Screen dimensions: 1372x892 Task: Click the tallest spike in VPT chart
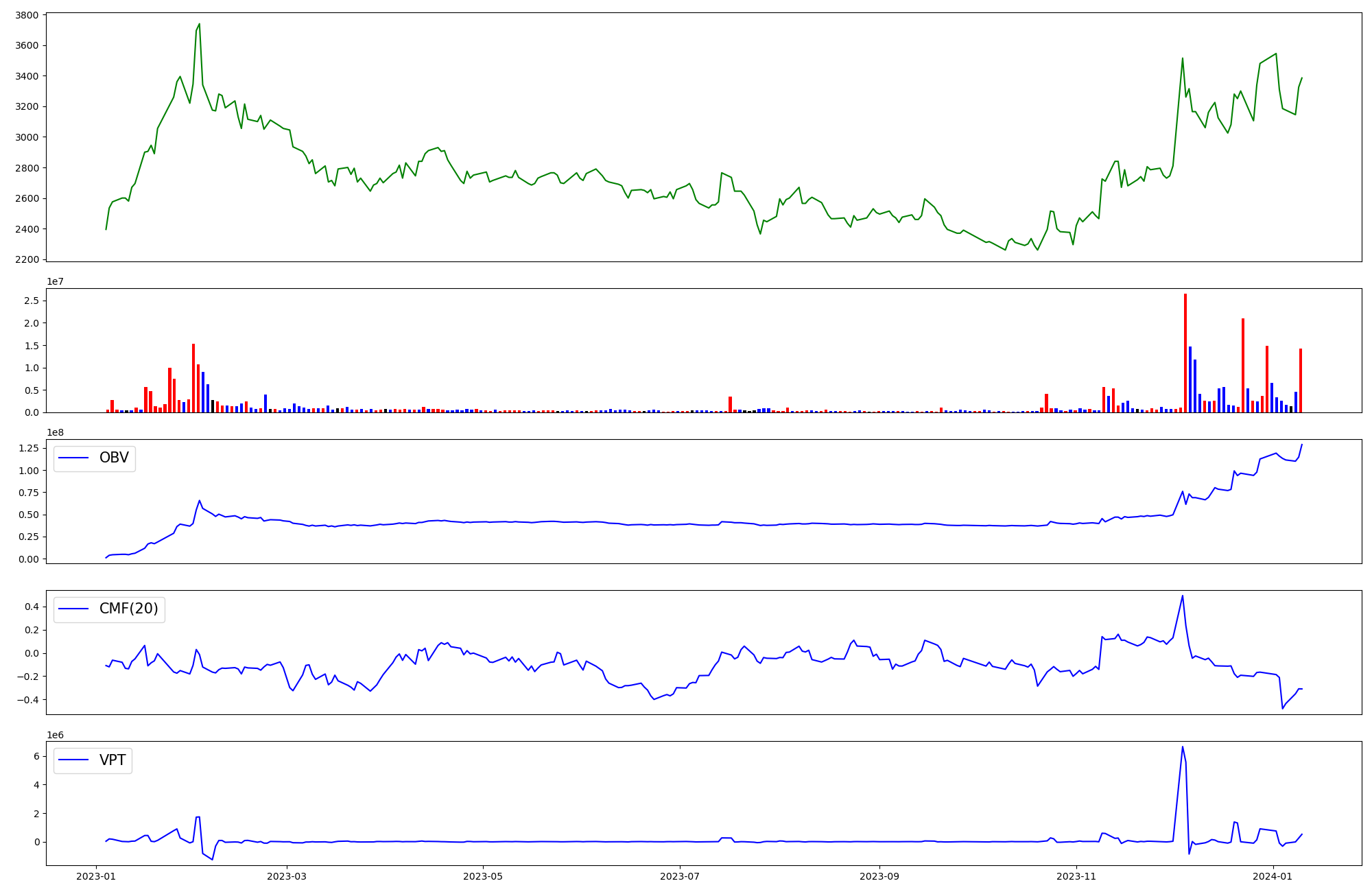pyautogui.click(x=1183, y=748)
